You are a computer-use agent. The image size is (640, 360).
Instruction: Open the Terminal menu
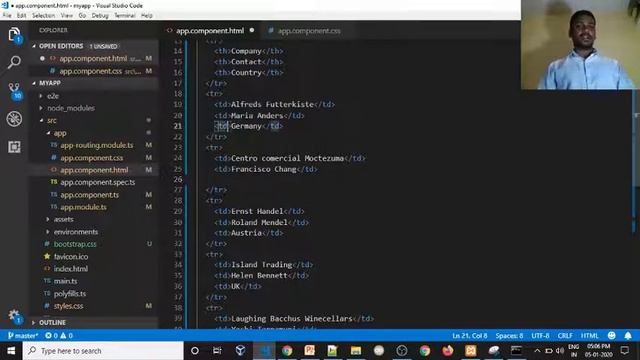pos(124,16)
